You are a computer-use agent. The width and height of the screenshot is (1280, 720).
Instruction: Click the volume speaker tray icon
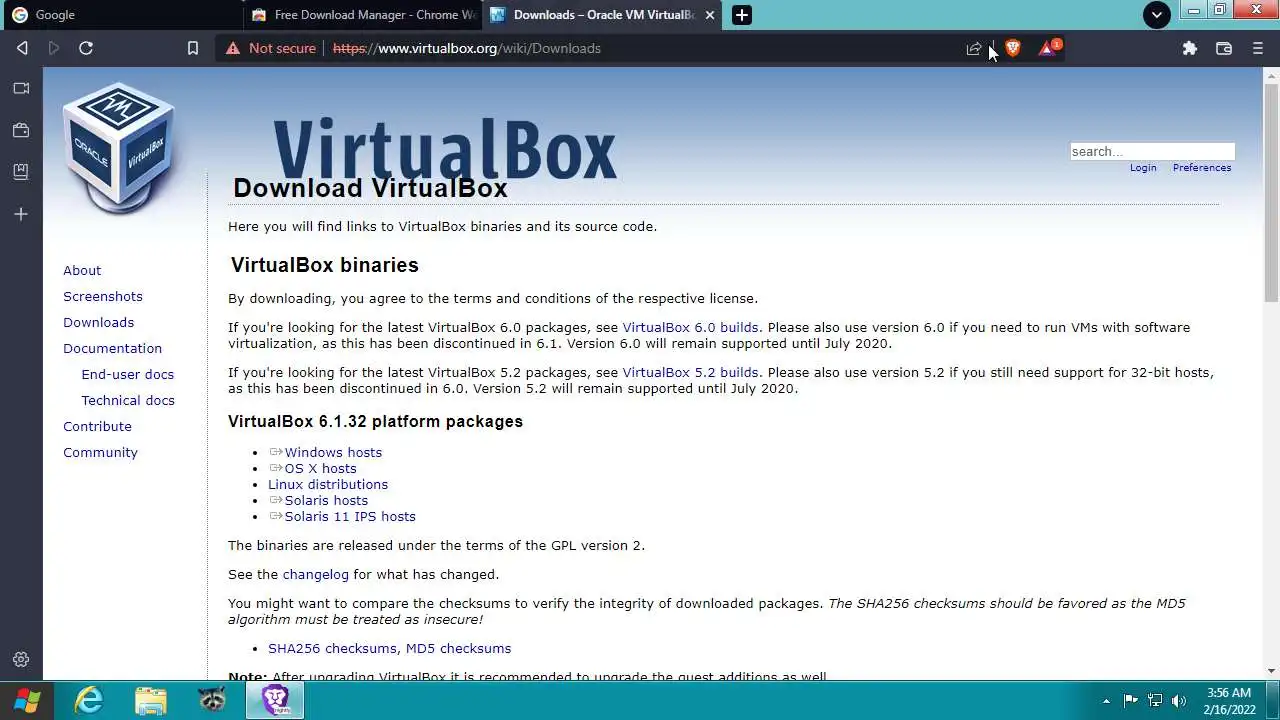pyautogui.click(x=1179, y=700)
